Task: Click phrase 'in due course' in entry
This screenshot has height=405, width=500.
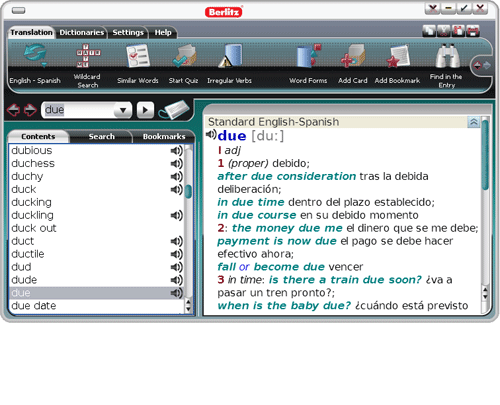Action: (x=257, y=215)
